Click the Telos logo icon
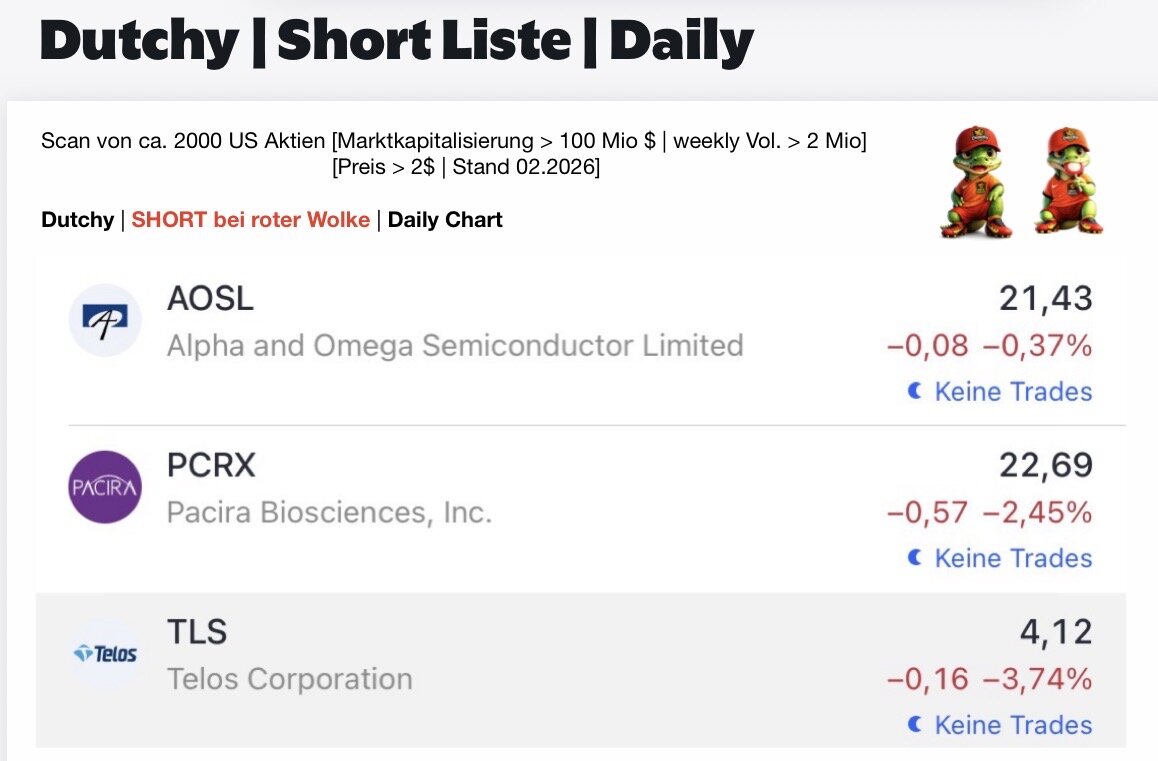This screenshot has height=761, width=1158. pos(105,654)
